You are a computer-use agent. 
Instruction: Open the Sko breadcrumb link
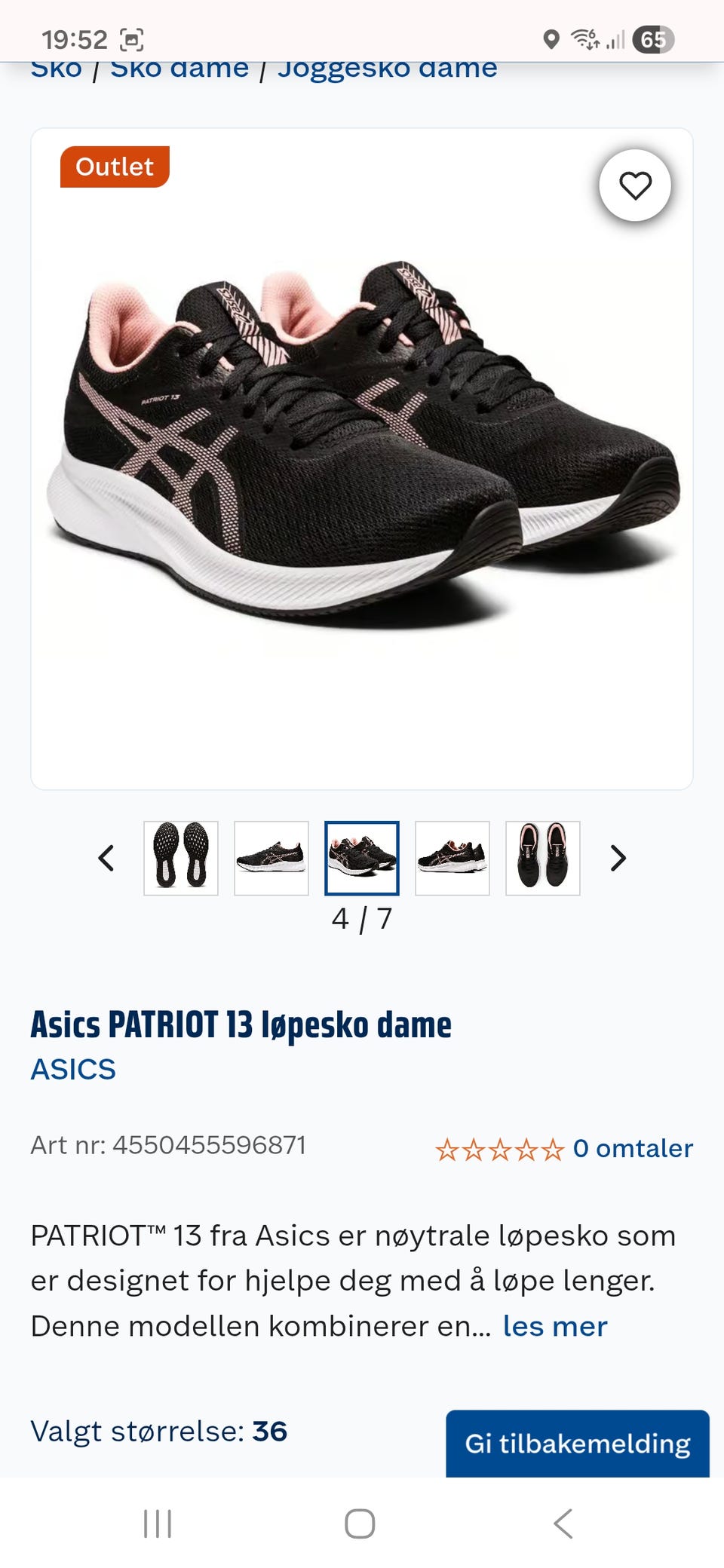coord(57,69)
